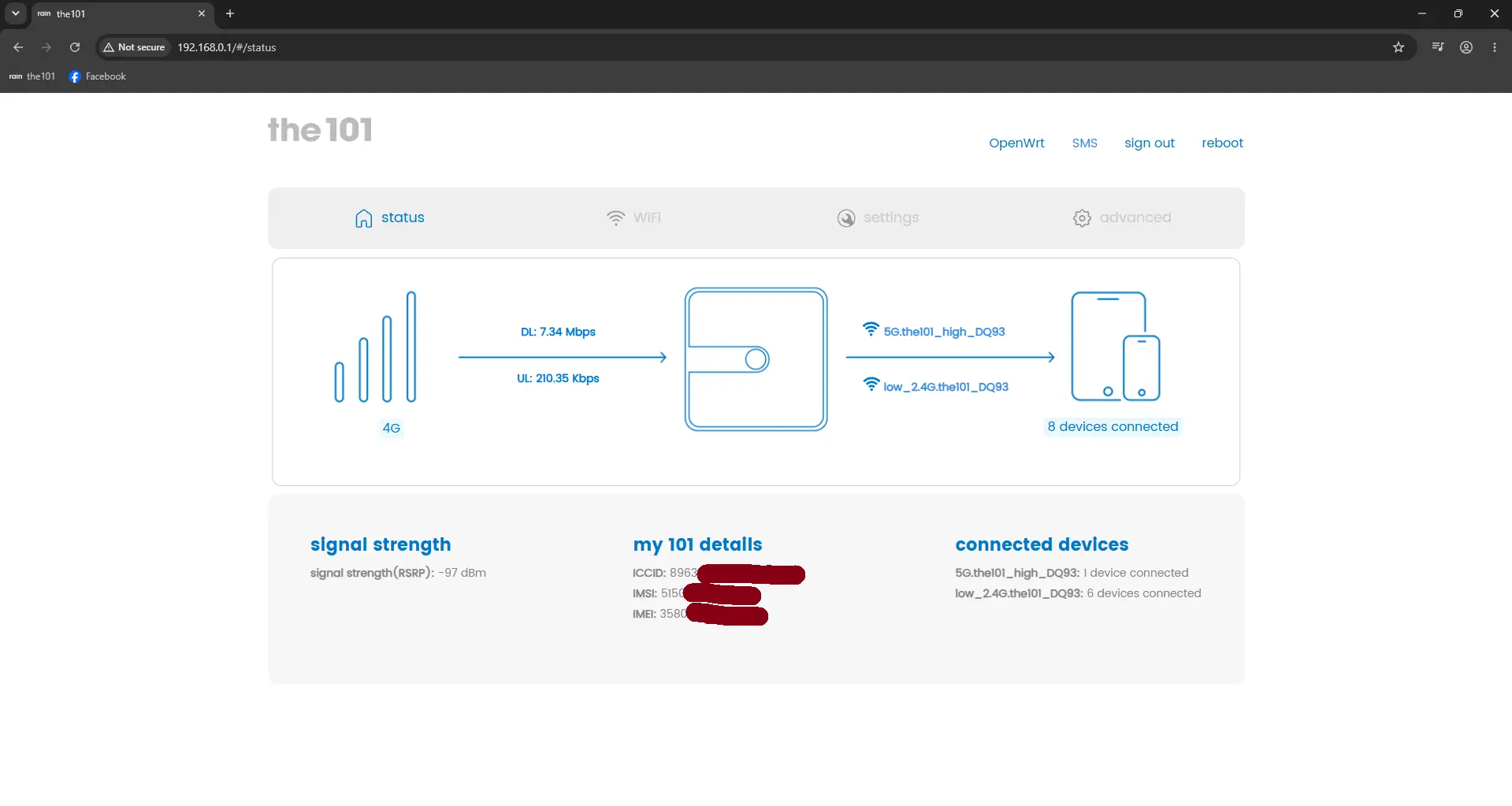
Task: Click the browser forward arrow
Action: click(46, 47)
